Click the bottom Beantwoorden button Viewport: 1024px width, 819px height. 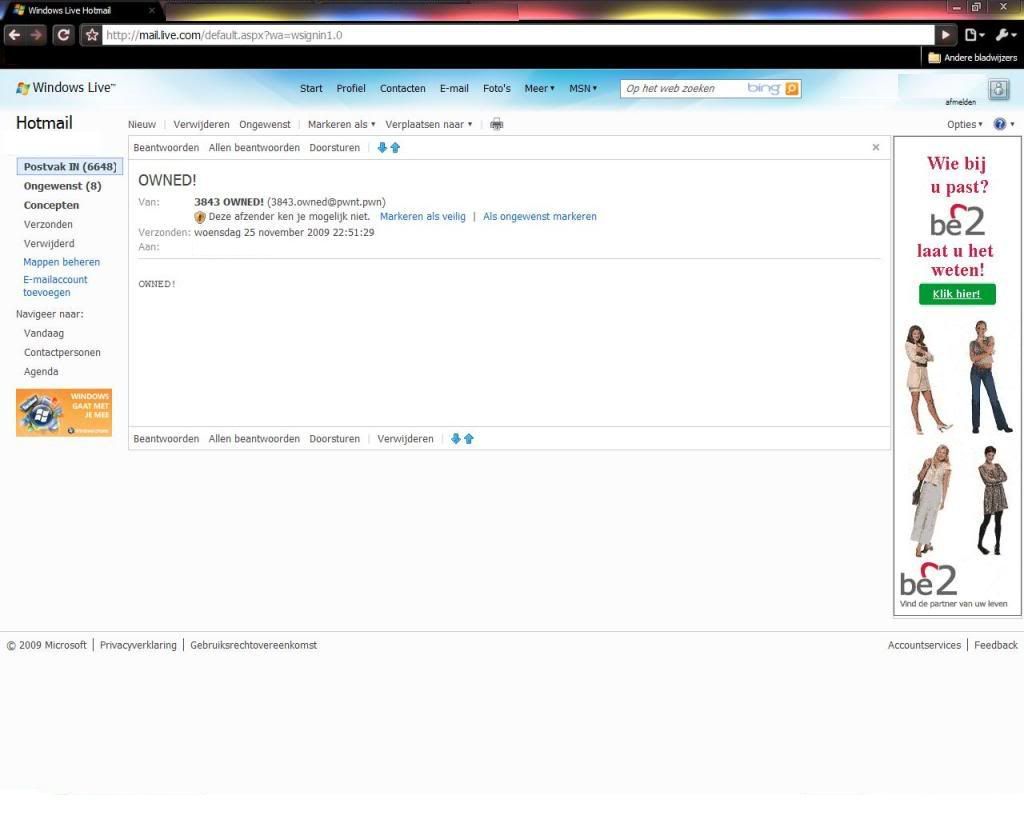pos(166,439)
